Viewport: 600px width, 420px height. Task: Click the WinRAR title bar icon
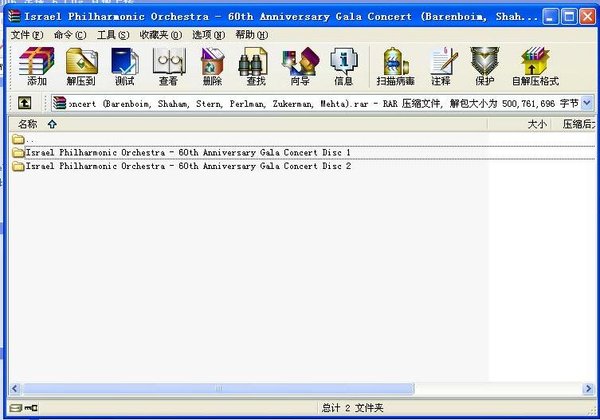coord(14,16)
